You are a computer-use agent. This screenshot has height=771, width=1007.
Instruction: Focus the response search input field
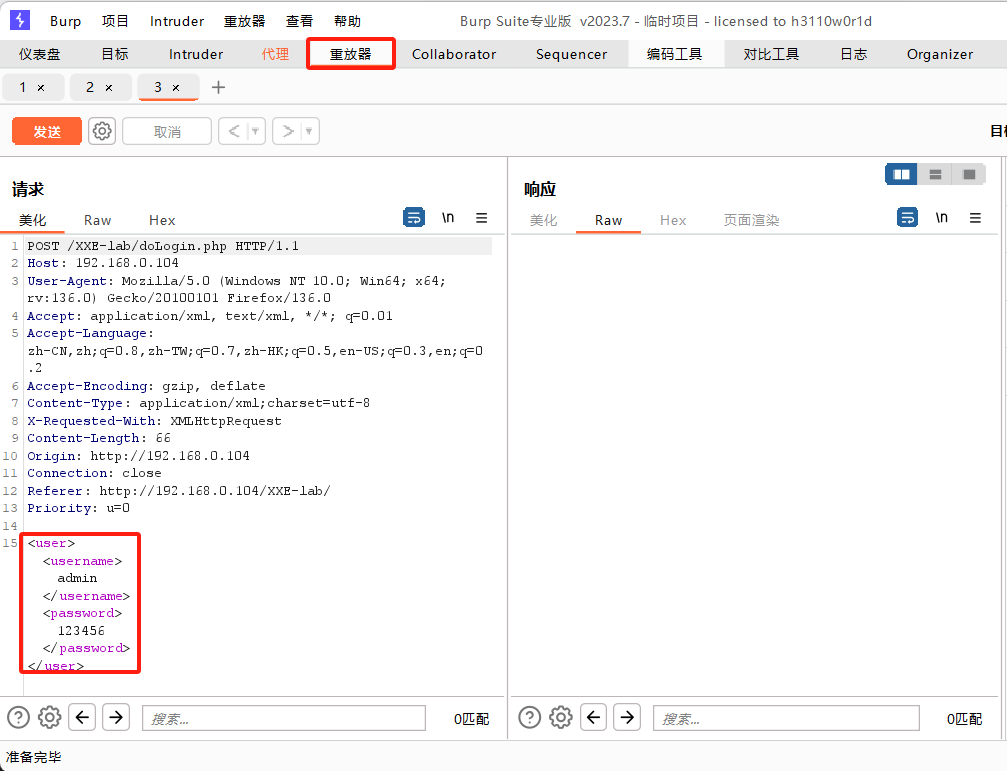(x=786, y=718)
